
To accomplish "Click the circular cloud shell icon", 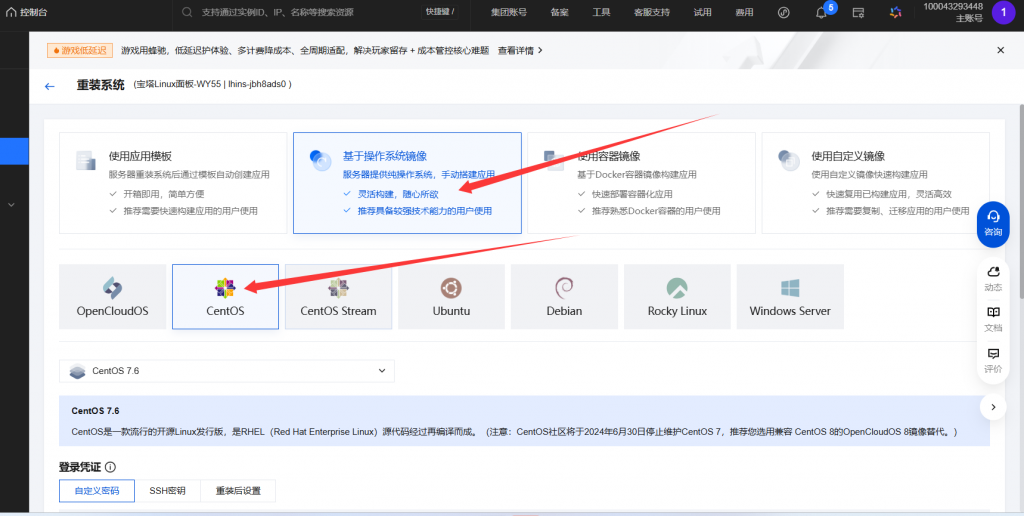I will 784,12.
